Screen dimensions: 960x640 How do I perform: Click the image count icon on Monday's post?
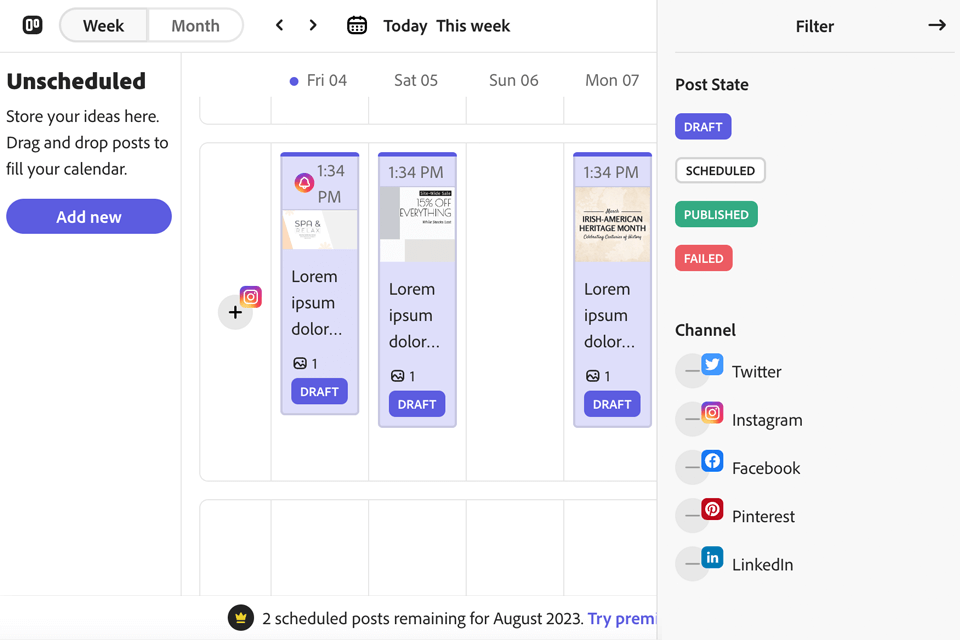[x=593, y=376]
